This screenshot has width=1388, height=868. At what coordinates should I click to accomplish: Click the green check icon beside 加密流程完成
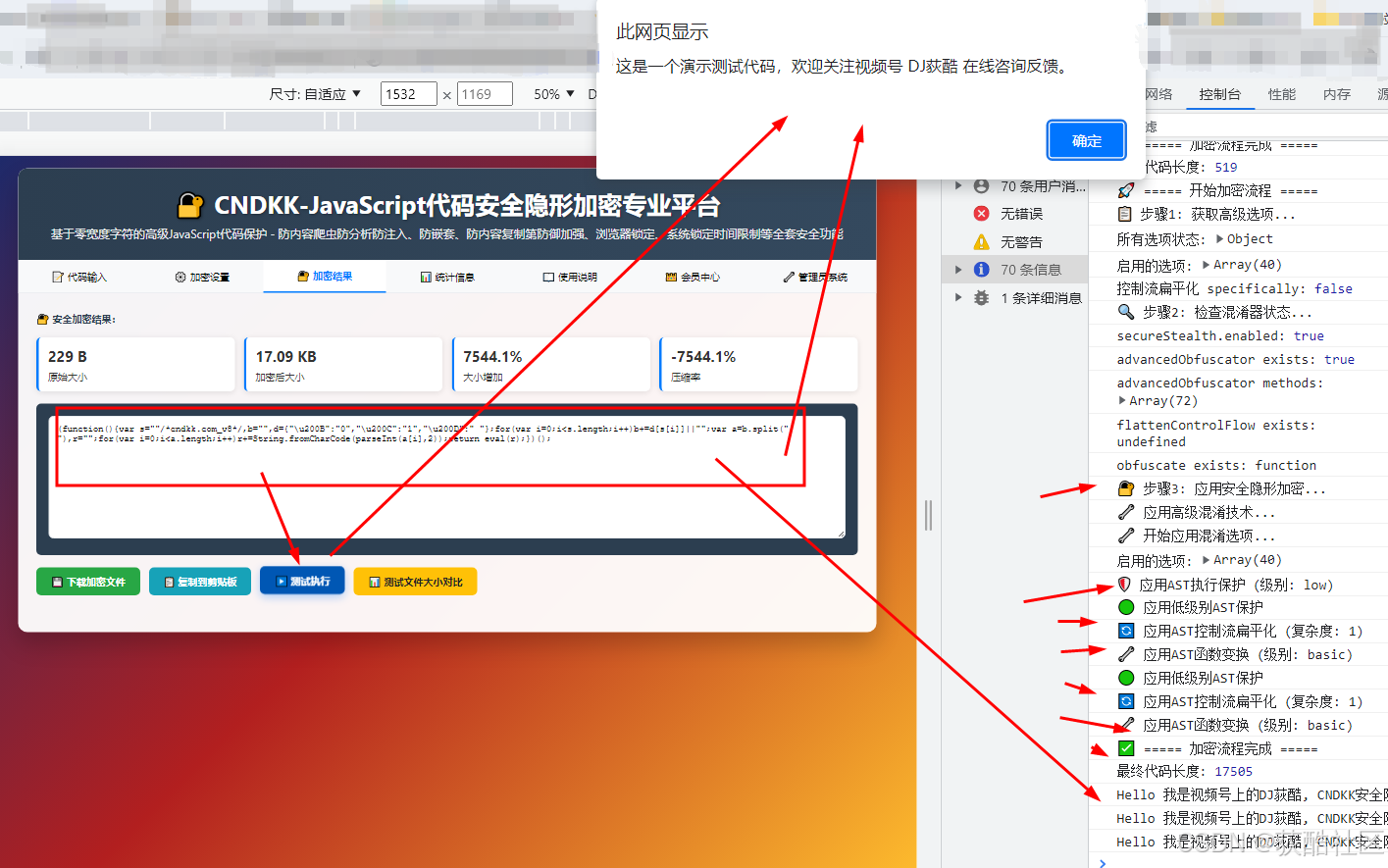1126,748
